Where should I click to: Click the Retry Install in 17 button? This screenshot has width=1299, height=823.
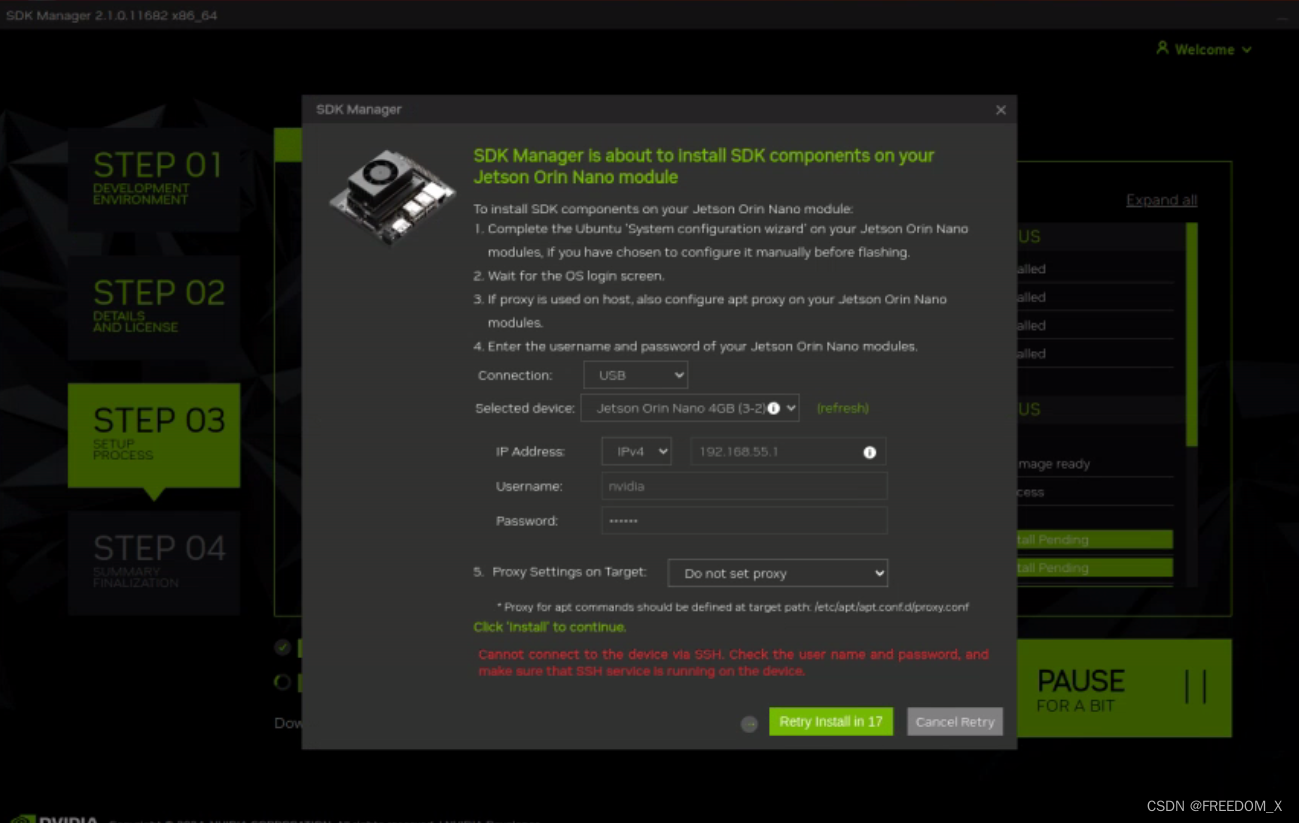(830, 721)
